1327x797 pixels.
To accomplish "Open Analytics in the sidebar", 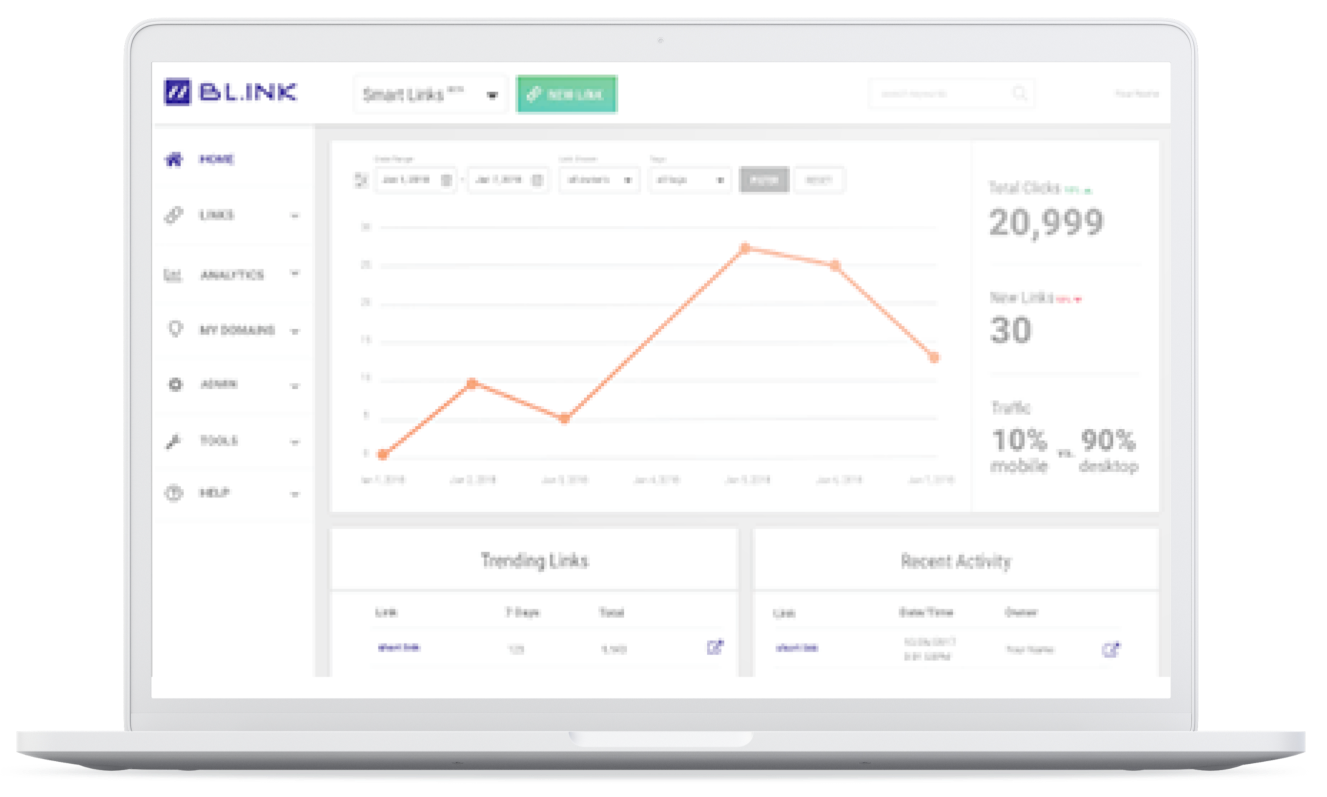I will (x=232, y=274).
